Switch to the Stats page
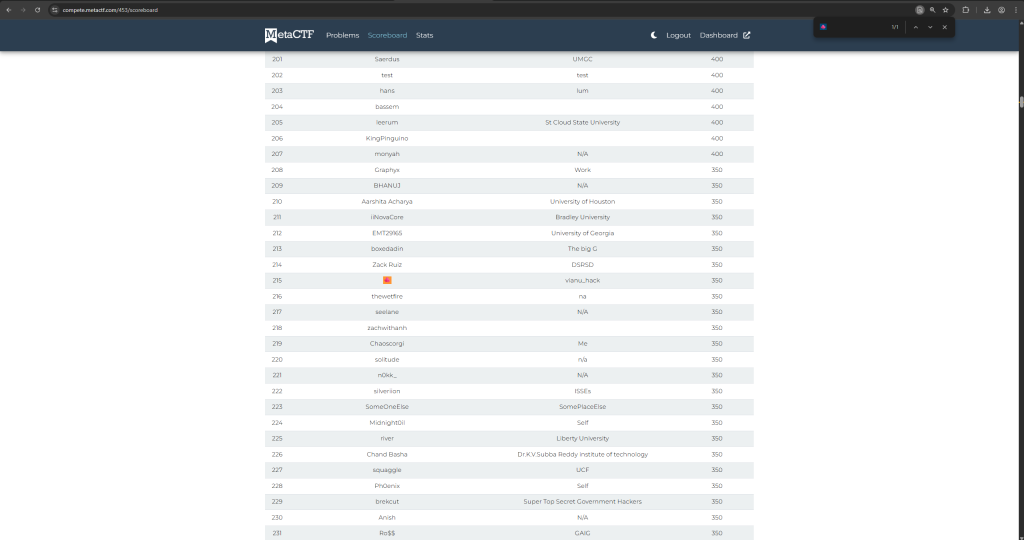The image size is (1024, 540). [425, 35]
